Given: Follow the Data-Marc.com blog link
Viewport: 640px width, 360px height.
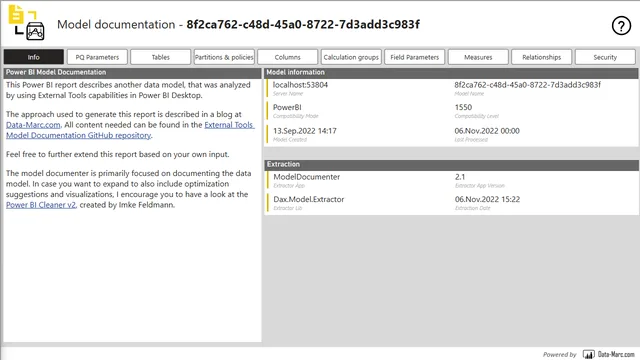Looking at the screenshot, I should pyautogui.click(x=33, y=125).
